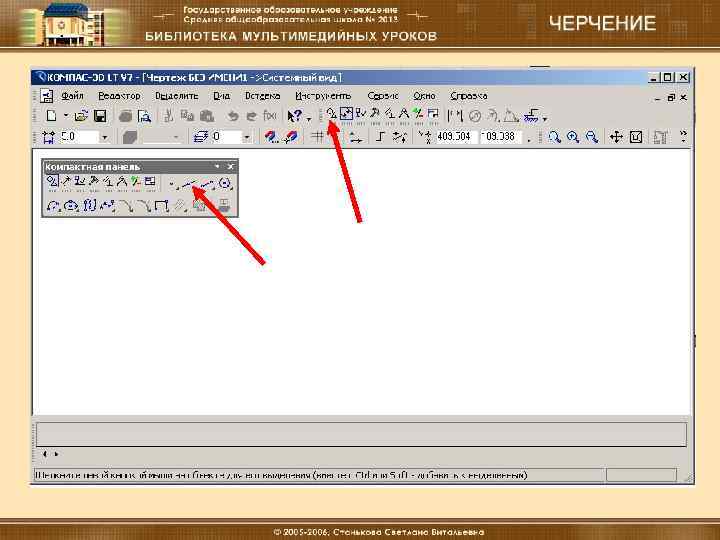This screenshot has height=540, width=720.
Task: Open the Выделить menu
Action: (177, 96)
